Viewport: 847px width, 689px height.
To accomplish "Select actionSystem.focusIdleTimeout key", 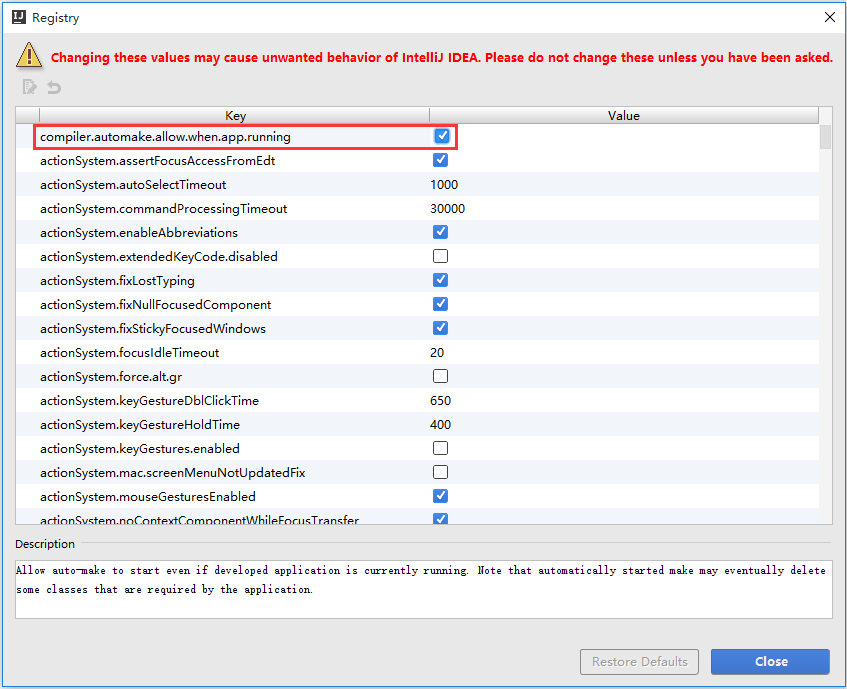I will pyautogui.click(x=130, y=353).
